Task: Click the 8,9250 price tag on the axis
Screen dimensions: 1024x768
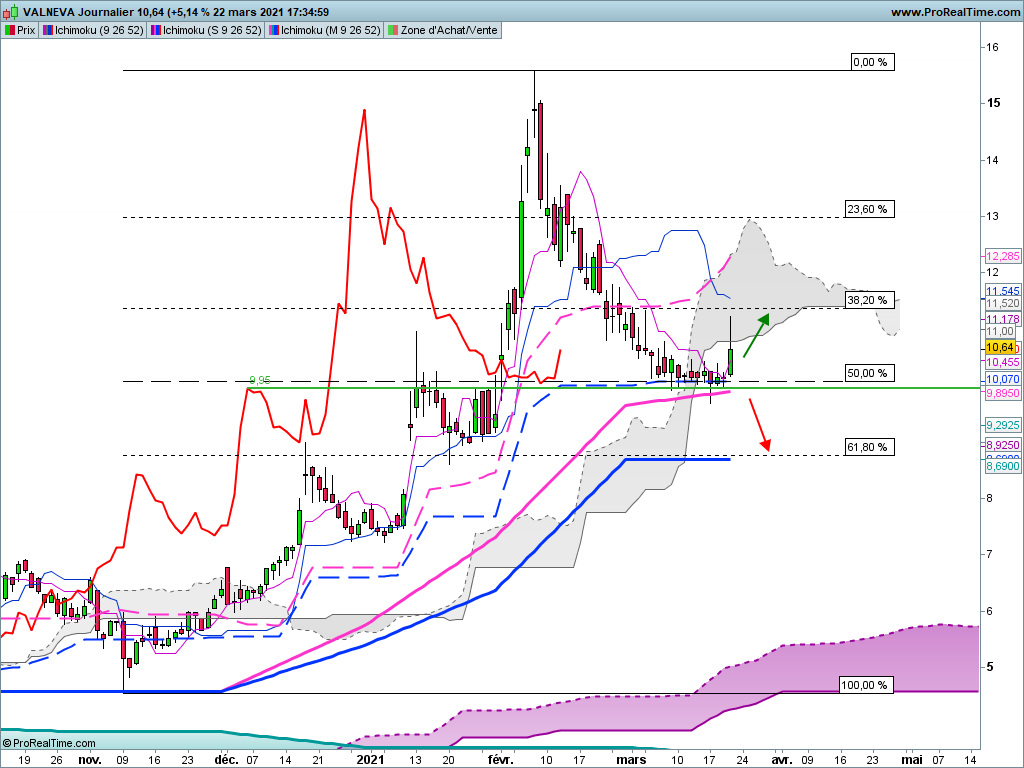Action: coord(1002,445)
